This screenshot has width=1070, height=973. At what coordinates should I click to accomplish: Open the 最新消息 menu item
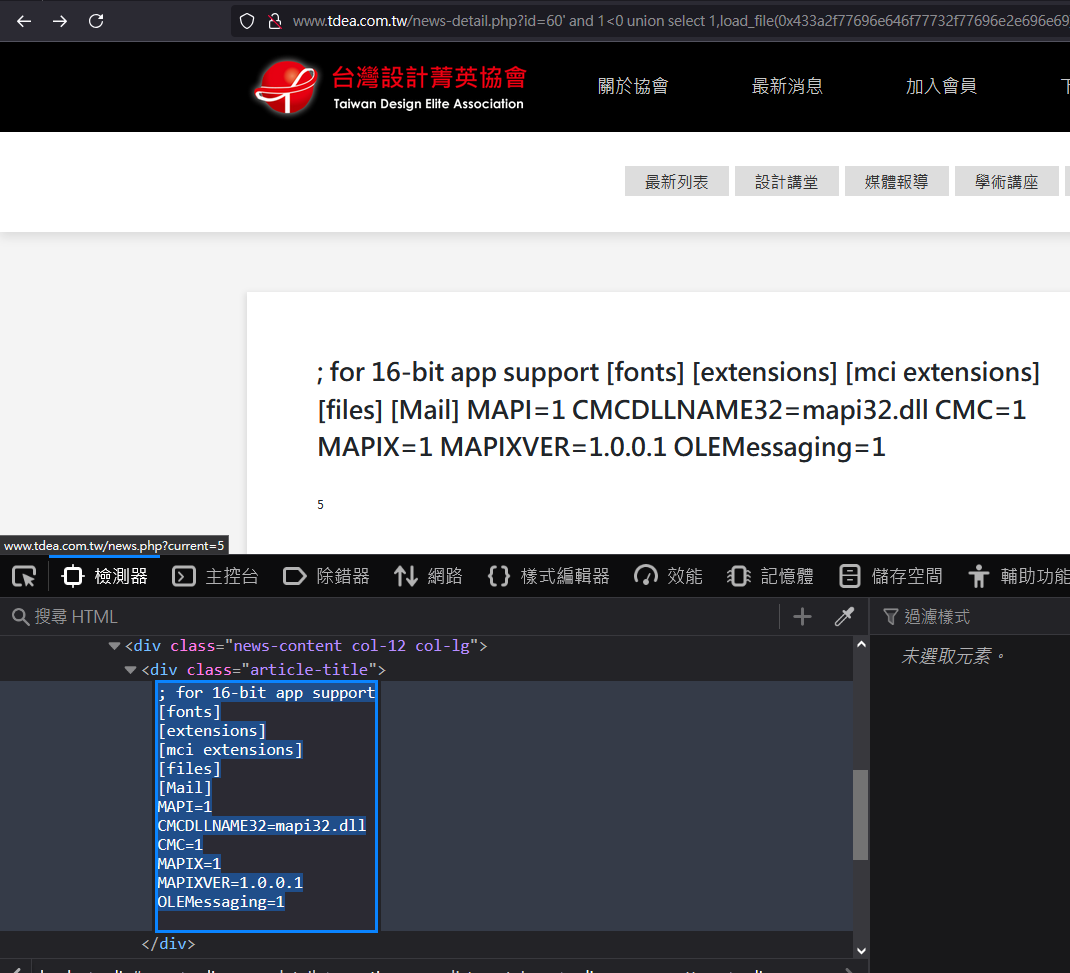(787, 86)
